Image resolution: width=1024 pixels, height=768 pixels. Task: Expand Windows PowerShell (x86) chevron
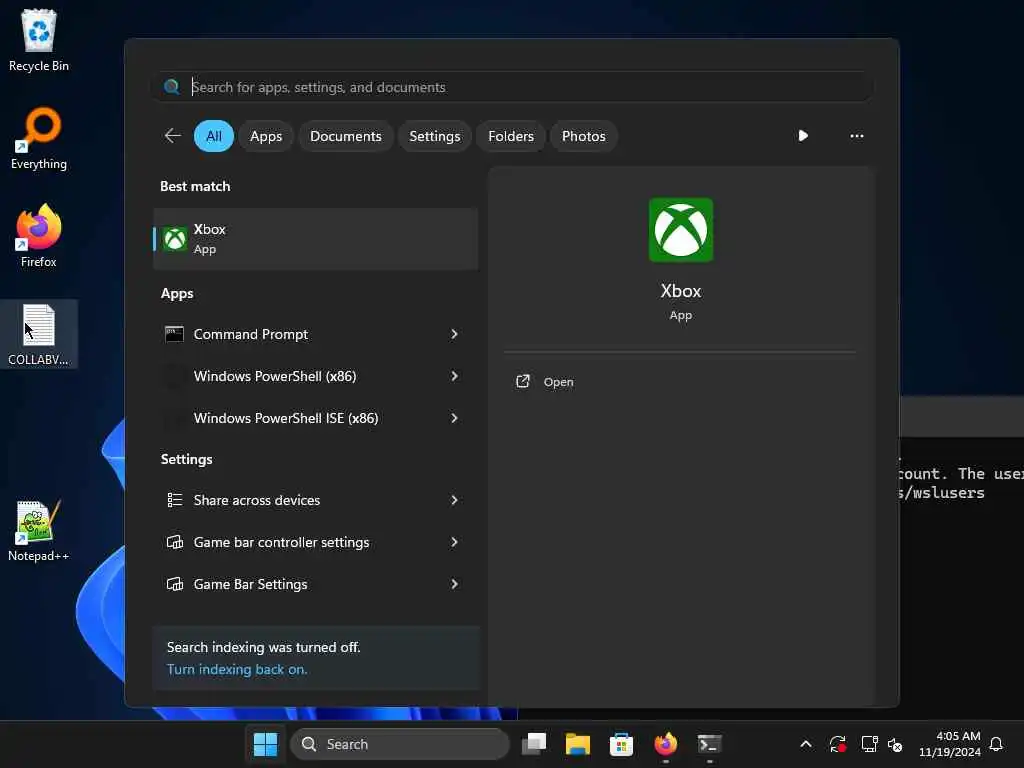[454, 376]
